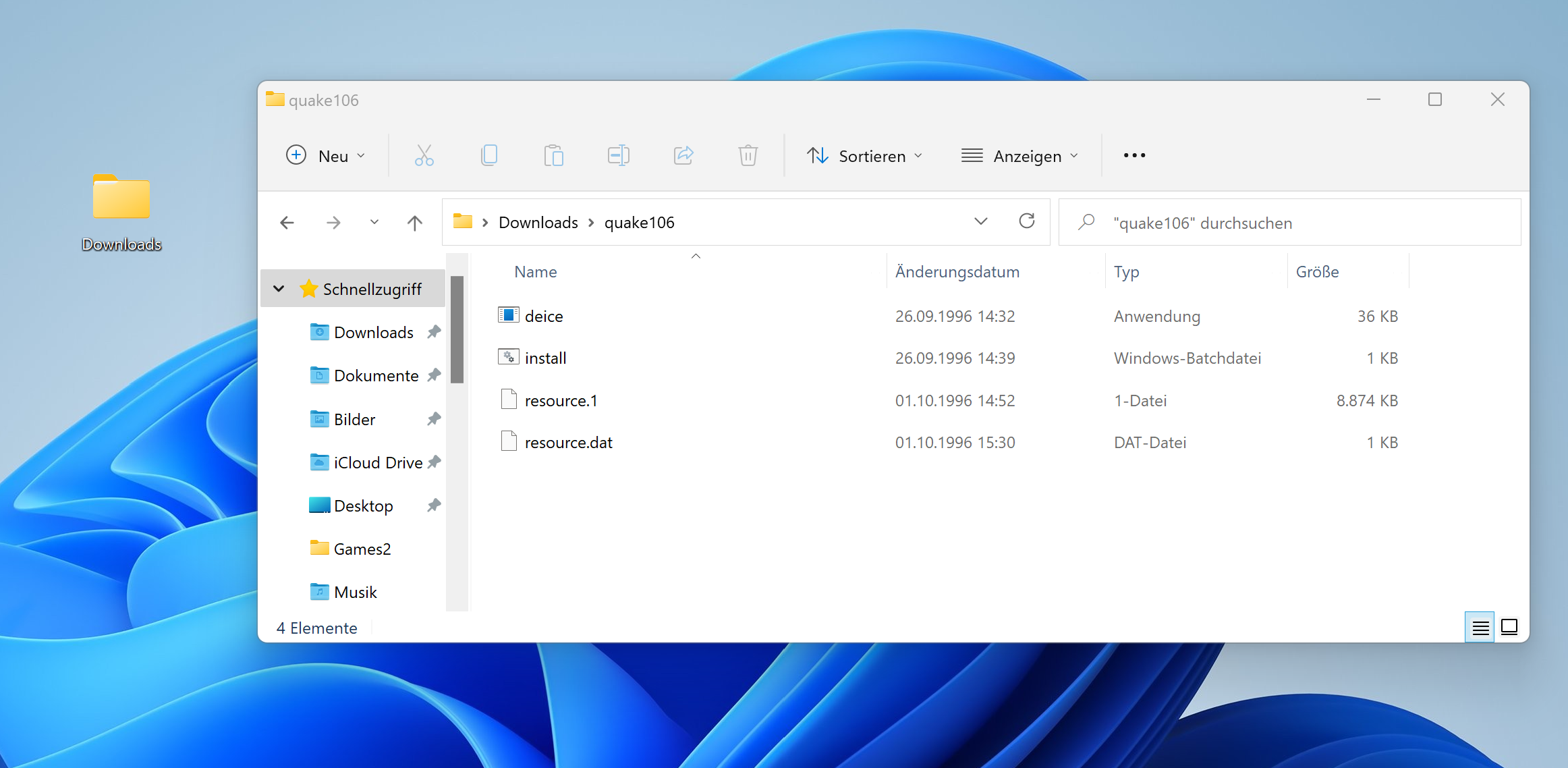
Task: Click the date 26.09.1996 14:32
Action: click(955, 316)
